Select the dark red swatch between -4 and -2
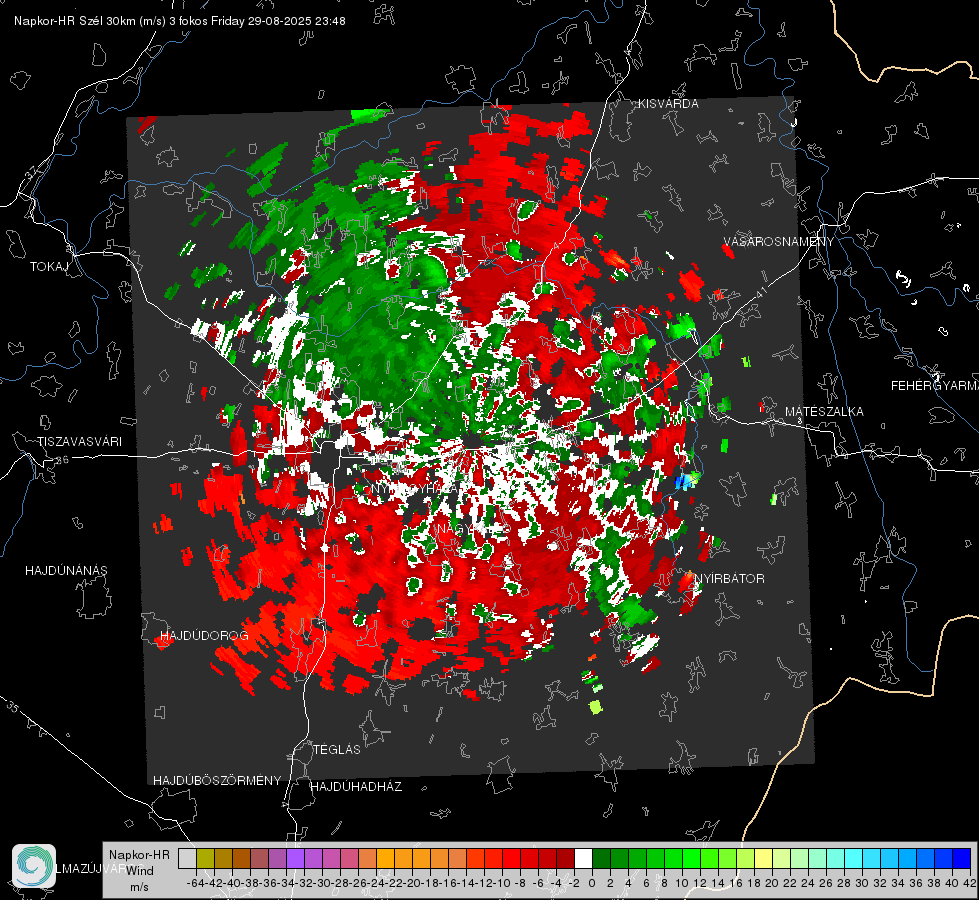Viewport: 979px width, 900px height. click(566, 858)
